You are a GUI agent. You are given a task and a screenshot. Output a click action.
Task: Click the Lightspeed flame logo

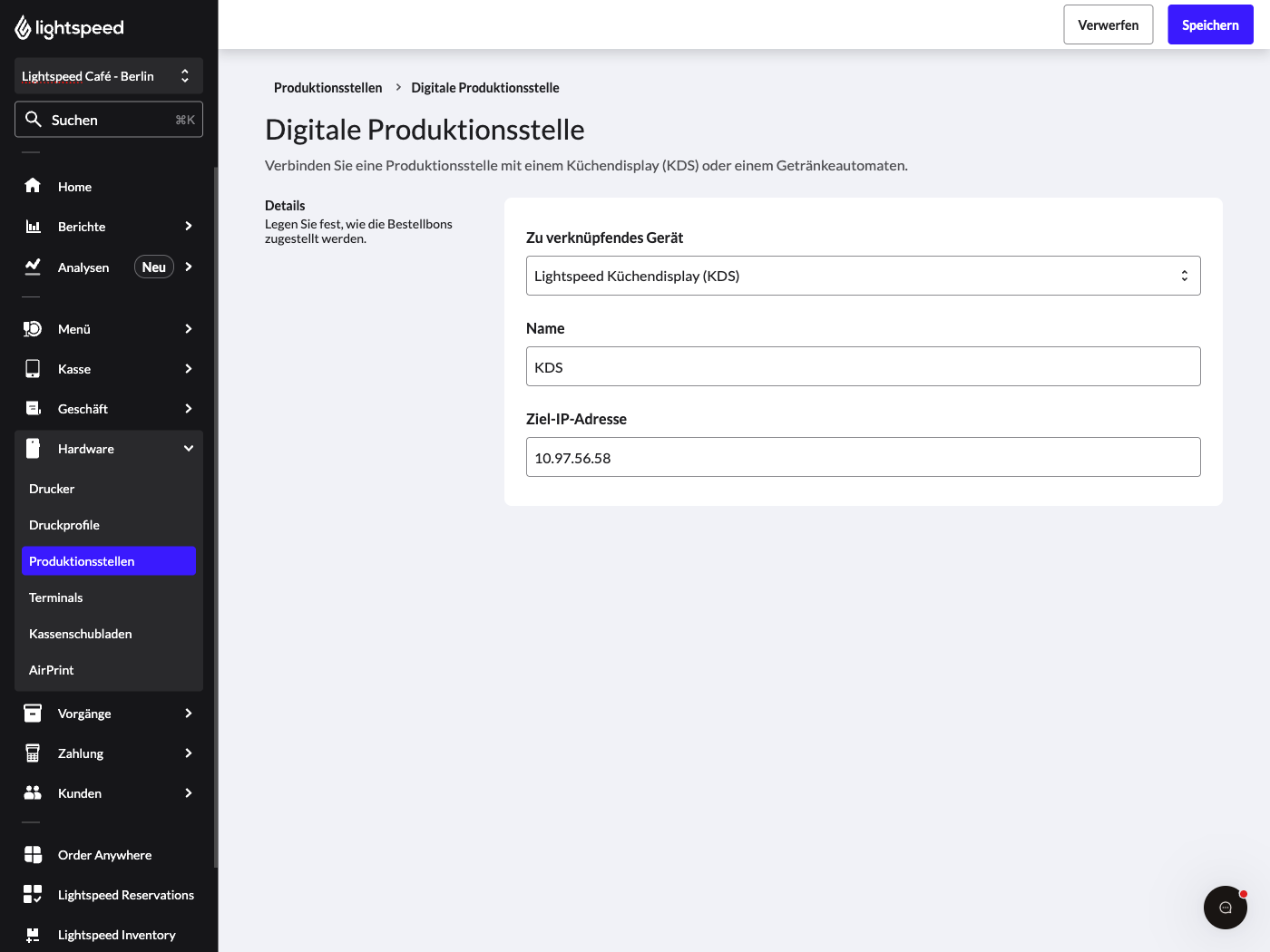tap(24, 28)
